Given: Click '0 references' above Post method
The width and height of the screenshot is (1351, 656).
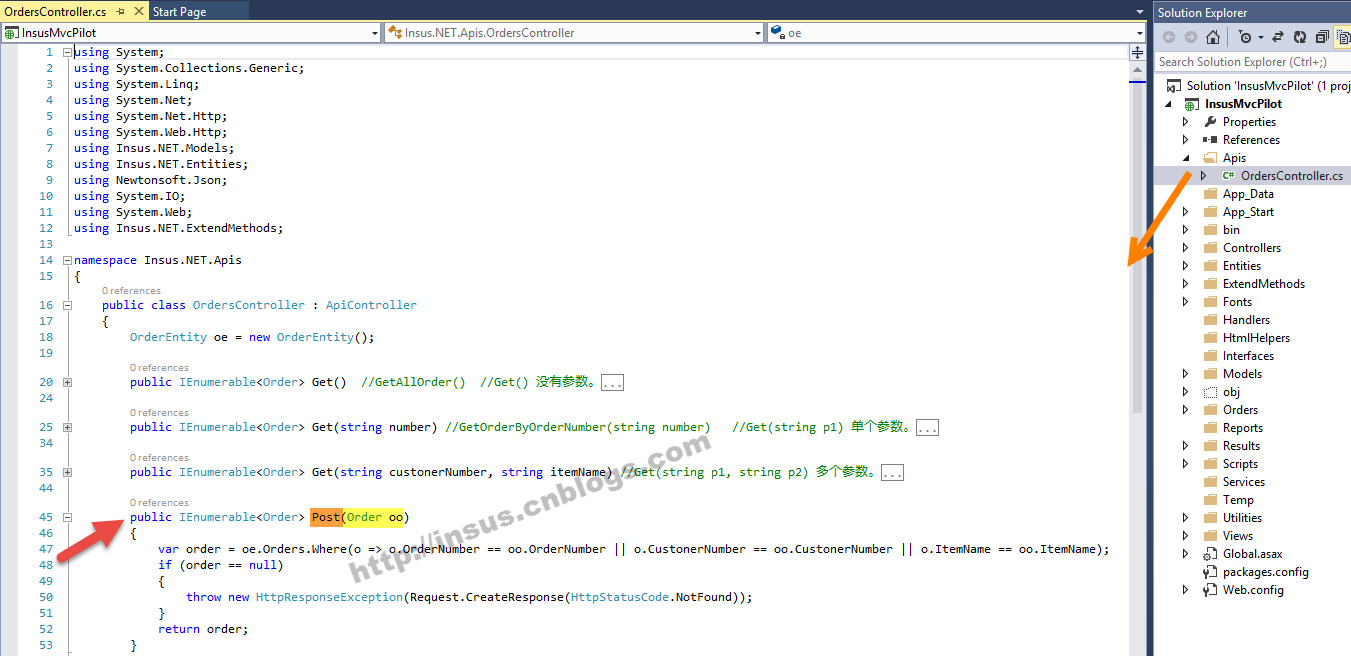Looking at the screenshot, I should (159, 503).
